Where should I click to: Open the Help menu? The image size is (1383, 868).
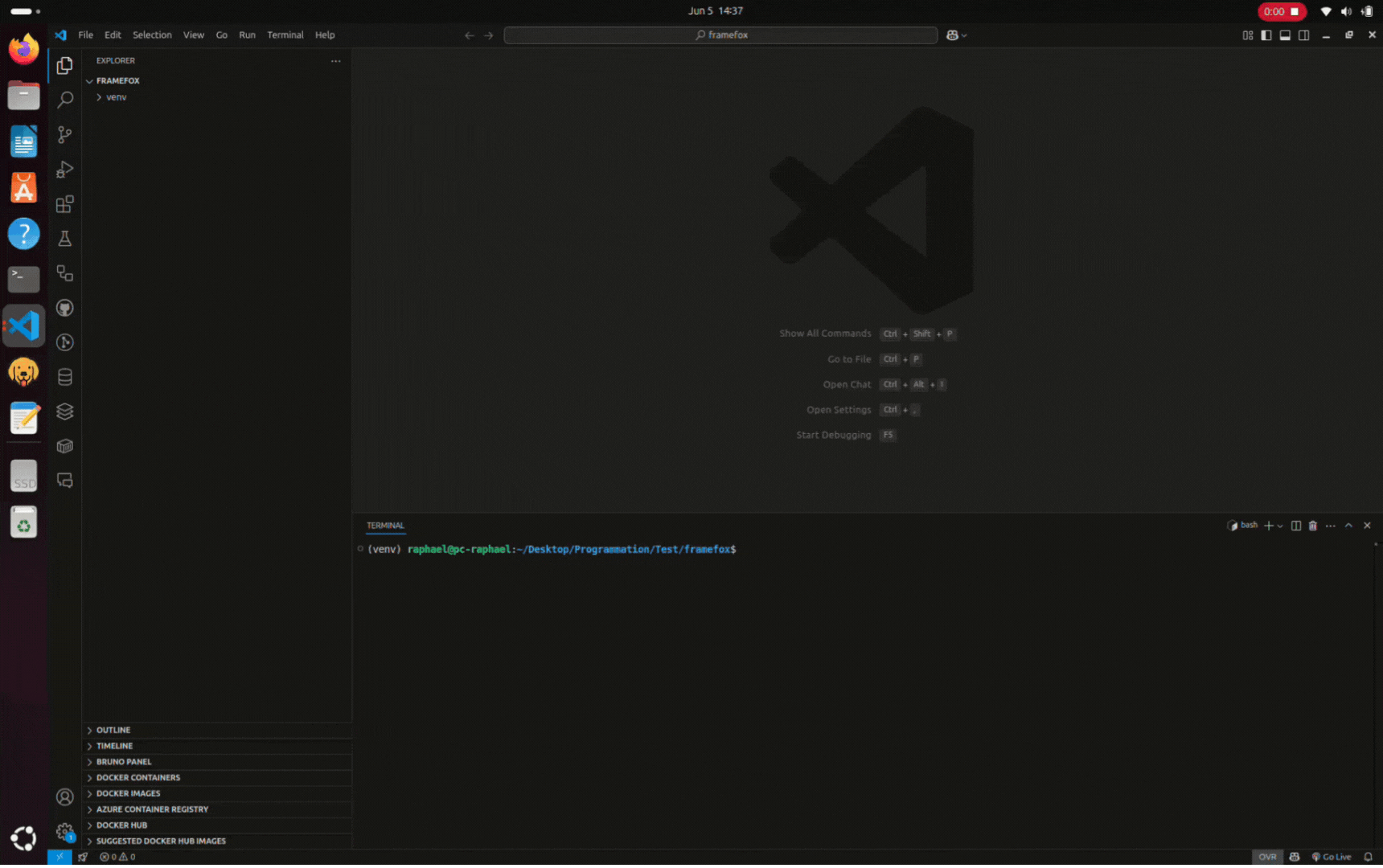[x=325, y=35]
